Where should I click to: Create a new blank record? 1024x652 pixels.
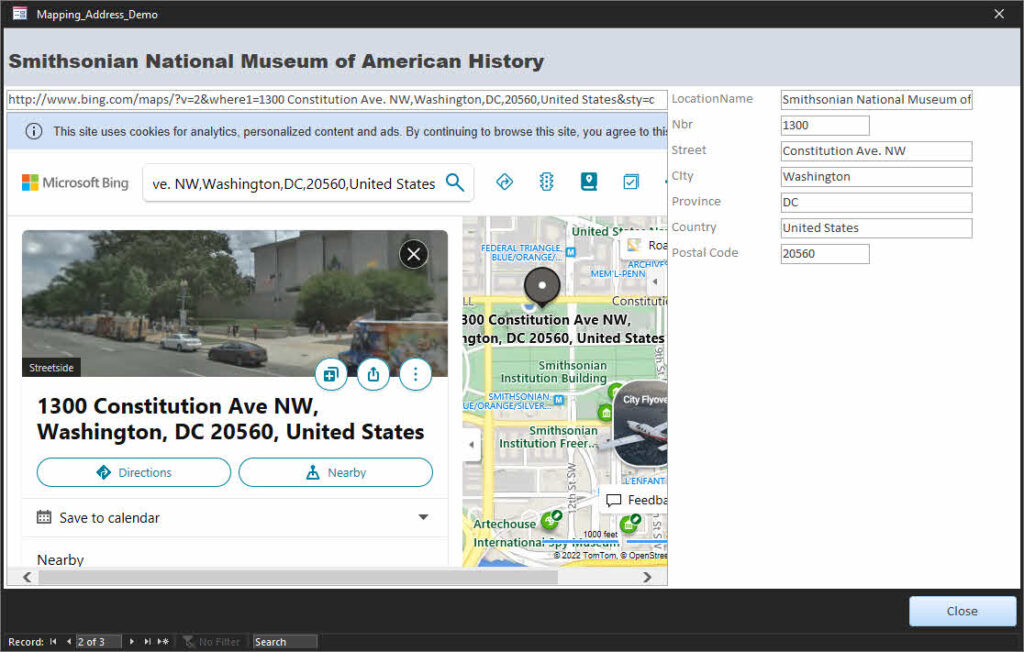163,642
